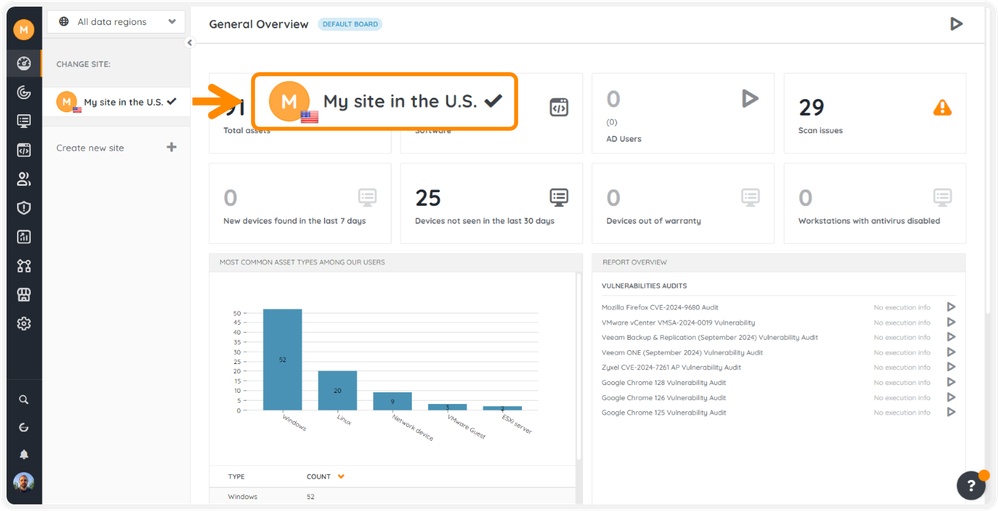The height and width of the screenshot is (511, 998).
Task: Click the shield security icon in sidebar
Action: (x=24, y=208)
